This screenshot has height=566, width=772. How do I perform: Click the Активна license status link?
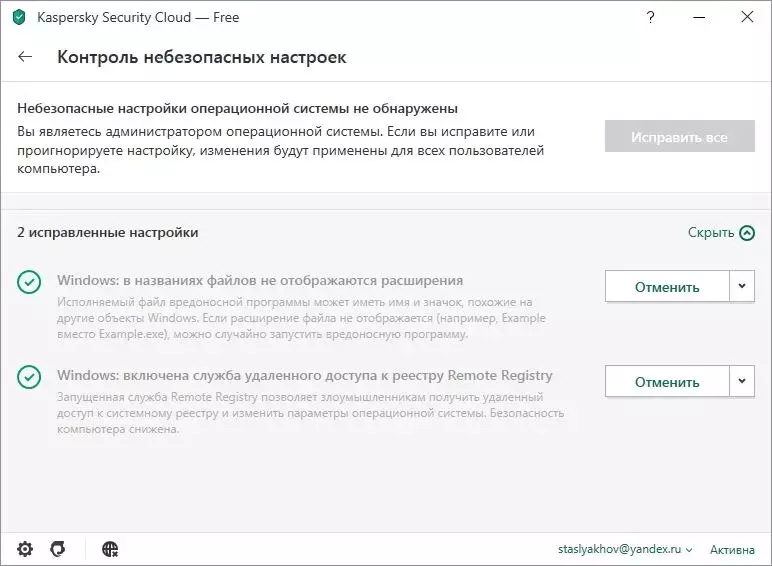[x=732, y=549]
